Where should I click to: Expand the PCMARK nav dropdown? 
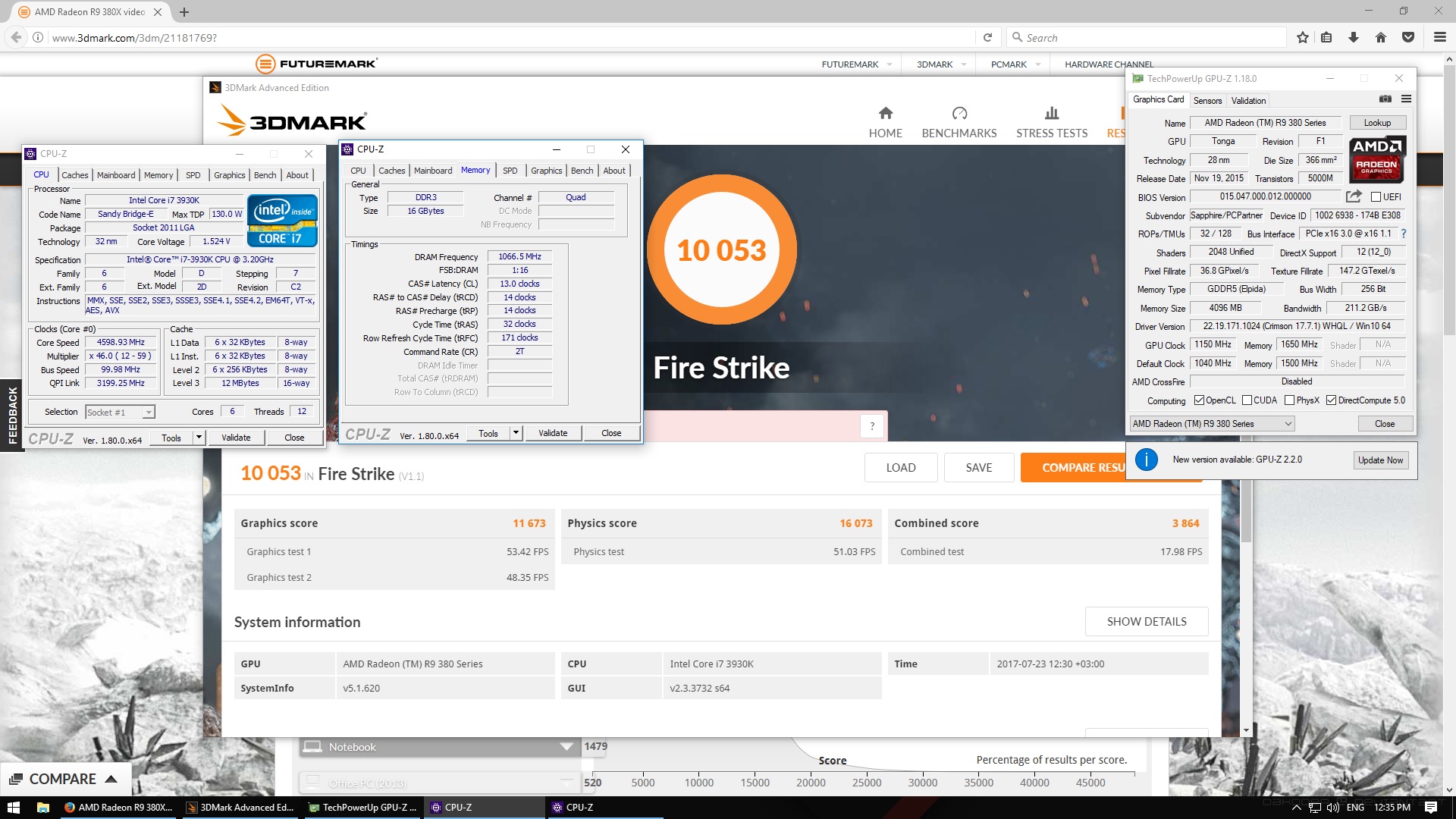1038,64
